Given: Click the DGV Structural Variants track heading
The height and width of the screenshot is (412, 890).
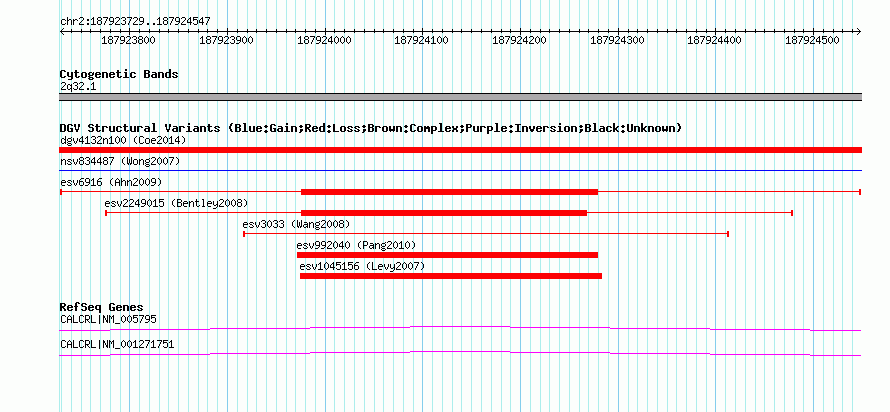Looking at the screenshot, I should 371,128.
